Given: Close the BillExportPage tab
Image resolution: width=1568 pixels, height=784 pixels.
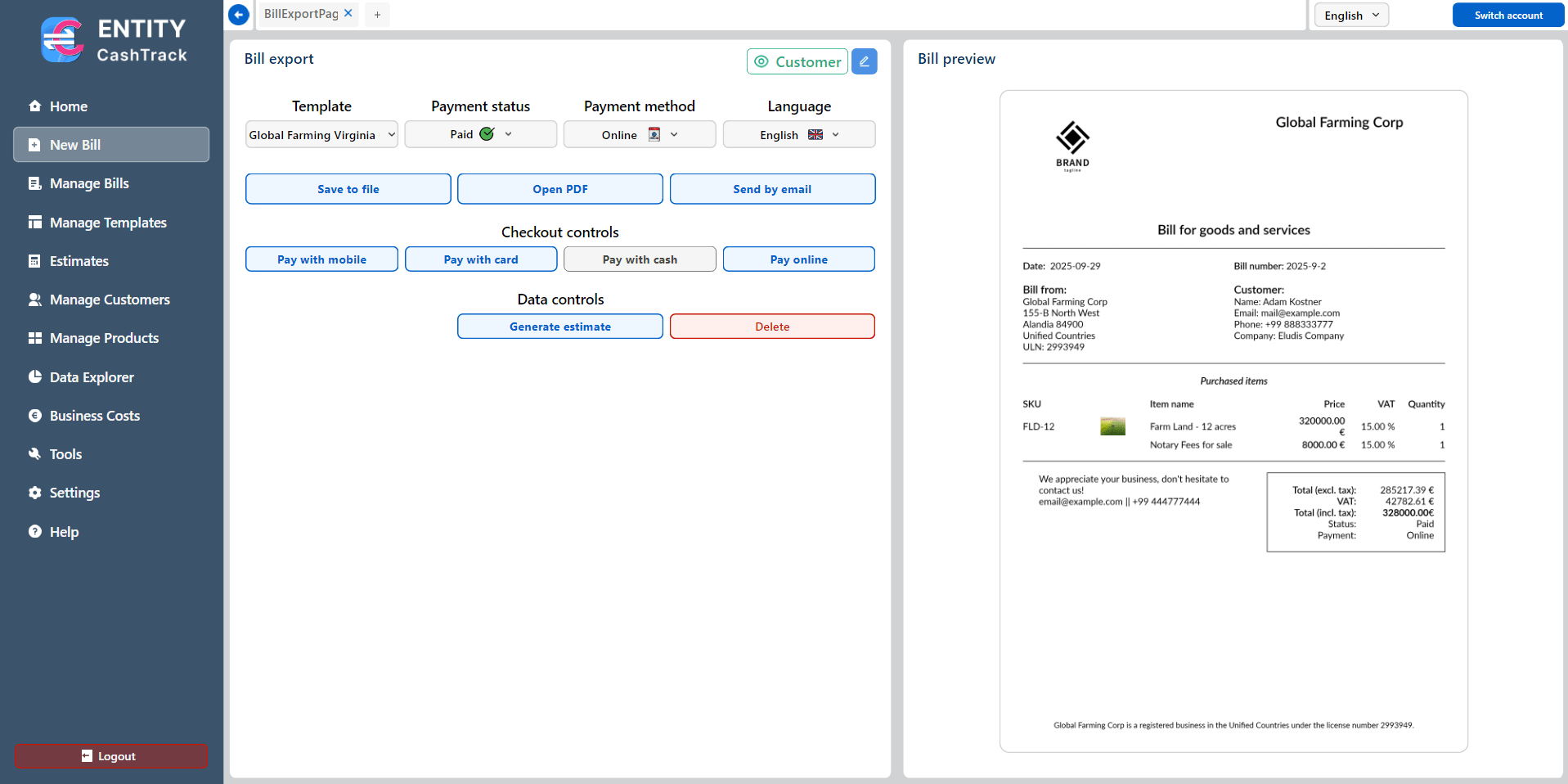Looking at the screenshot, I should (x=348, y=13).
